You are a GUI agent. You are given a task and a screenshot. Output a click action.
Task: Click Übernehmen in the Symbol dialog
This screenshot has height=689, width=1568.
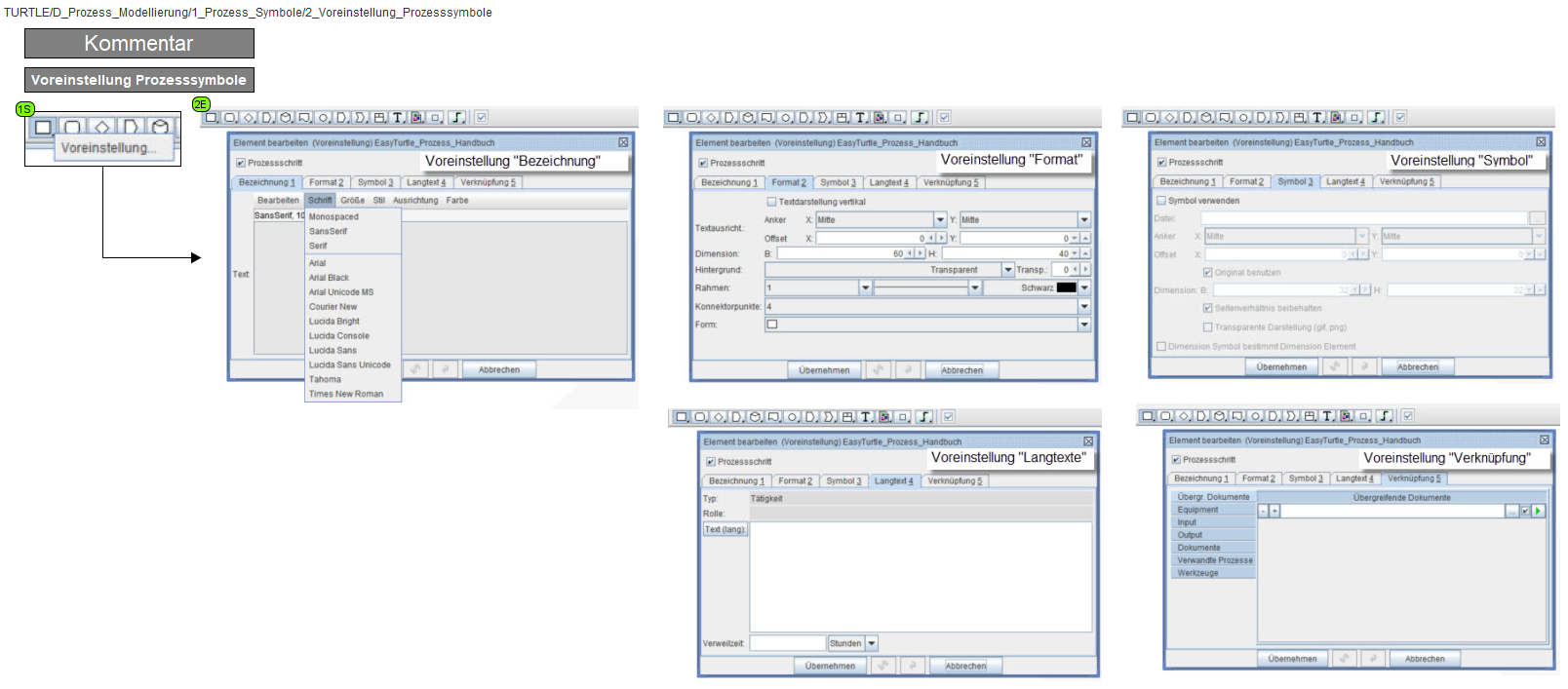(1281, 367)
